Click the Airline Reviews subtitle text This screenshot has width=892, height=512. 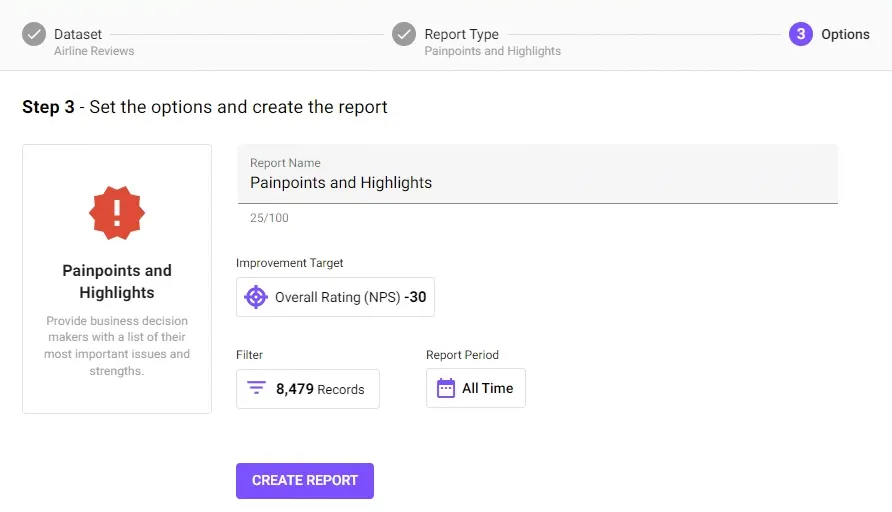pyautogui.click(x=94, y=51)
